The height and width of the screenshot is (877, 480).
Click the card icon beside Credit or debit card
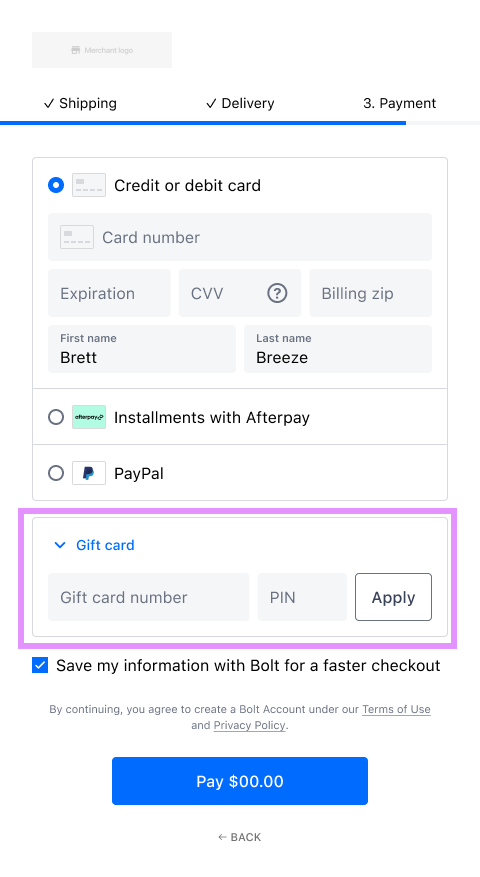89,185
